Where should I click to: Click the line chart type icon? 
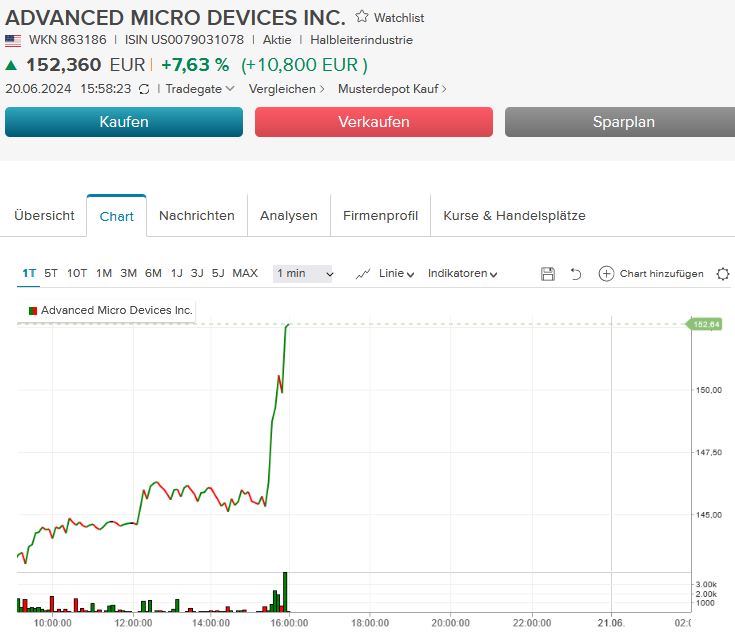[x=363, y=274]
